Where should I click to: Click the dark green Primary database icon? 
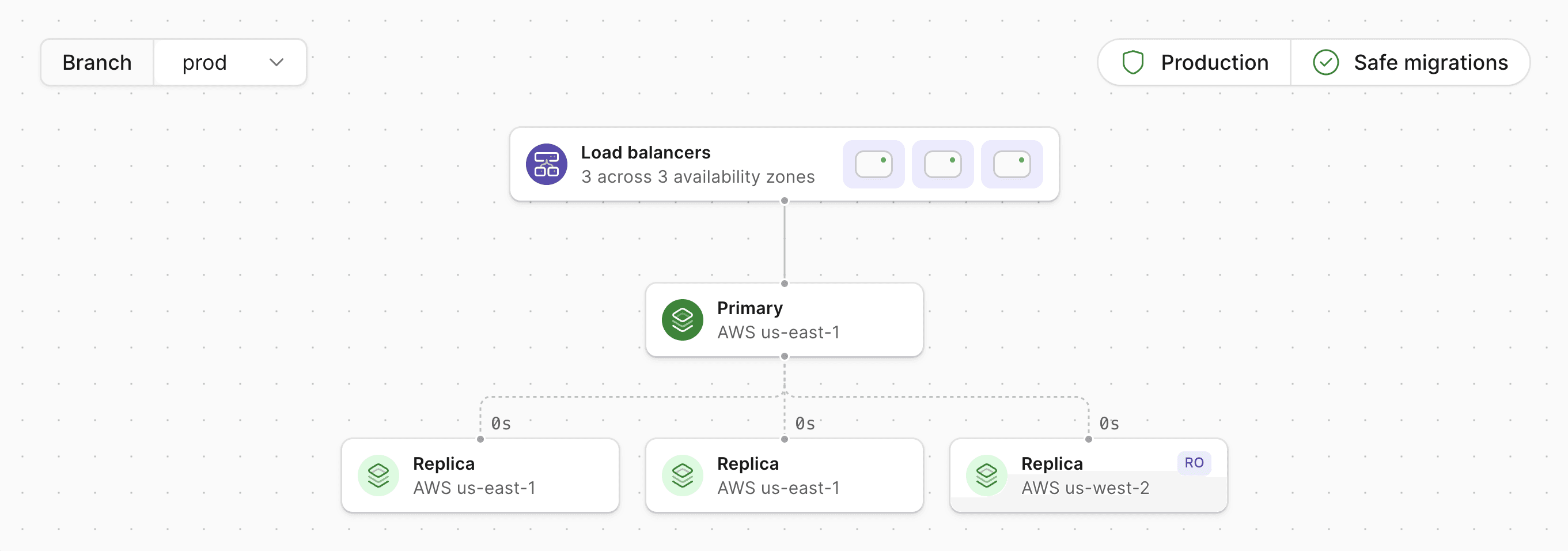pos(683,320)
